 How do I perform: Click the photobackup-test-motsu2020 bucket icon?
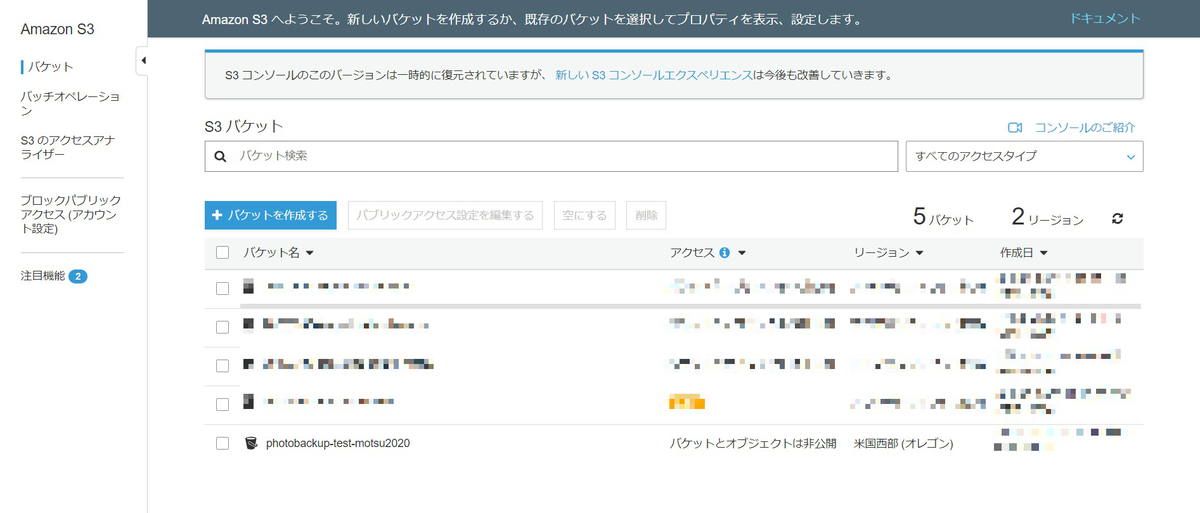click(251, 442)
